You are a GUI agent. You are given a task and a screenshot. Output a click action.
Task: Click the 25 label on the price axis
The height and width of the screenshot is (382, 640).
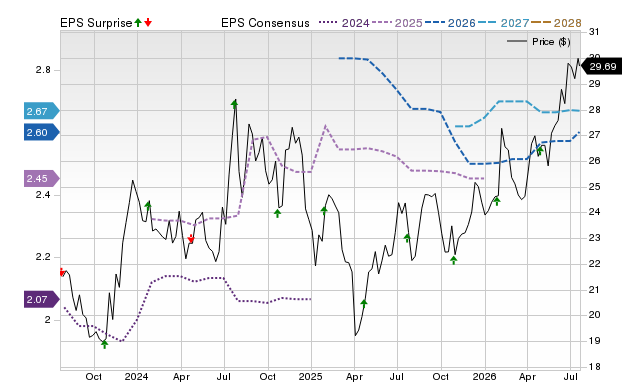coord(594,187)
